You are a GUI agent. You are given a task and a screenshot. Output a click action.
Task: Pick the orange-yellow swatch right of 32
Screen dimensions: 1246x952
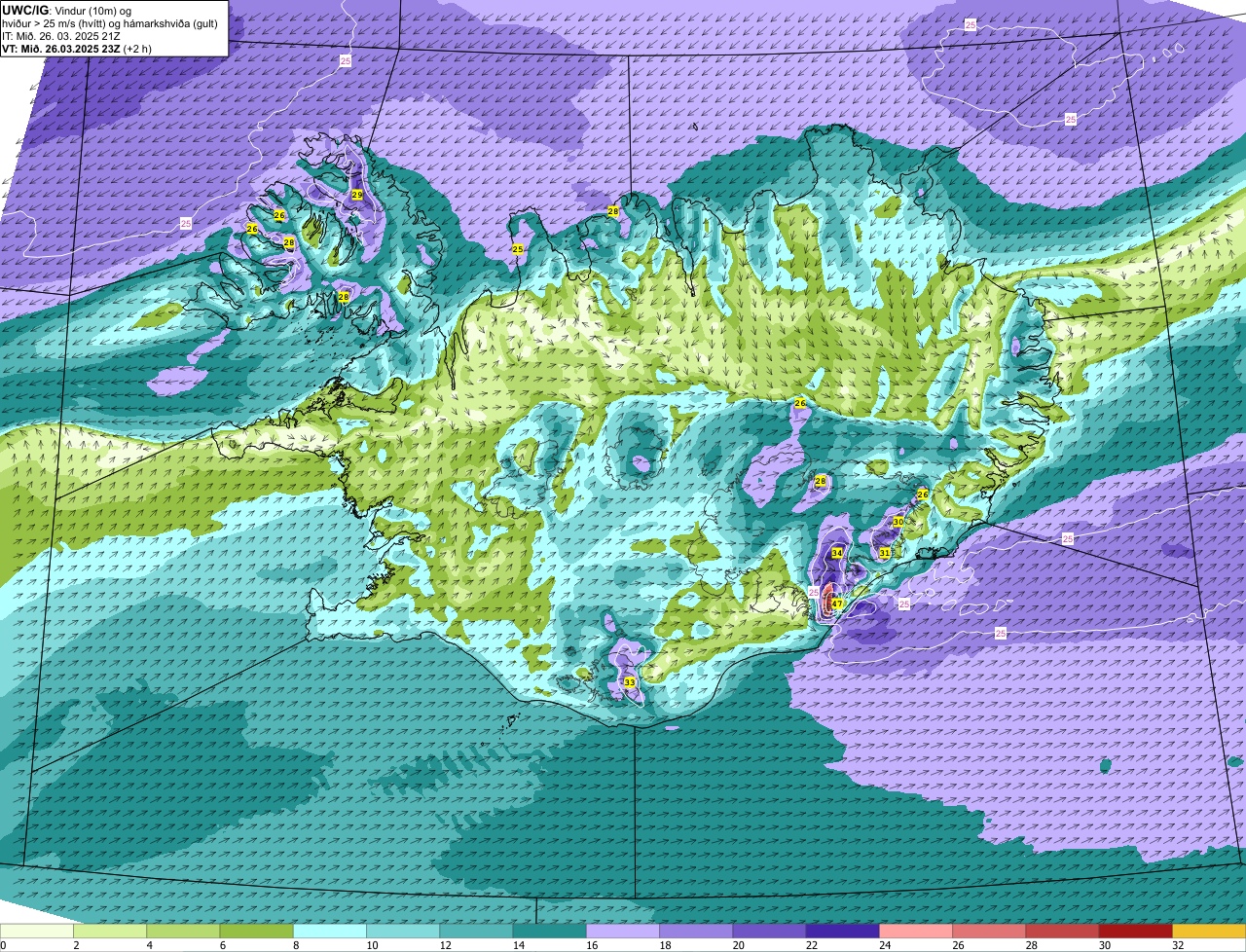point(1209,932)
